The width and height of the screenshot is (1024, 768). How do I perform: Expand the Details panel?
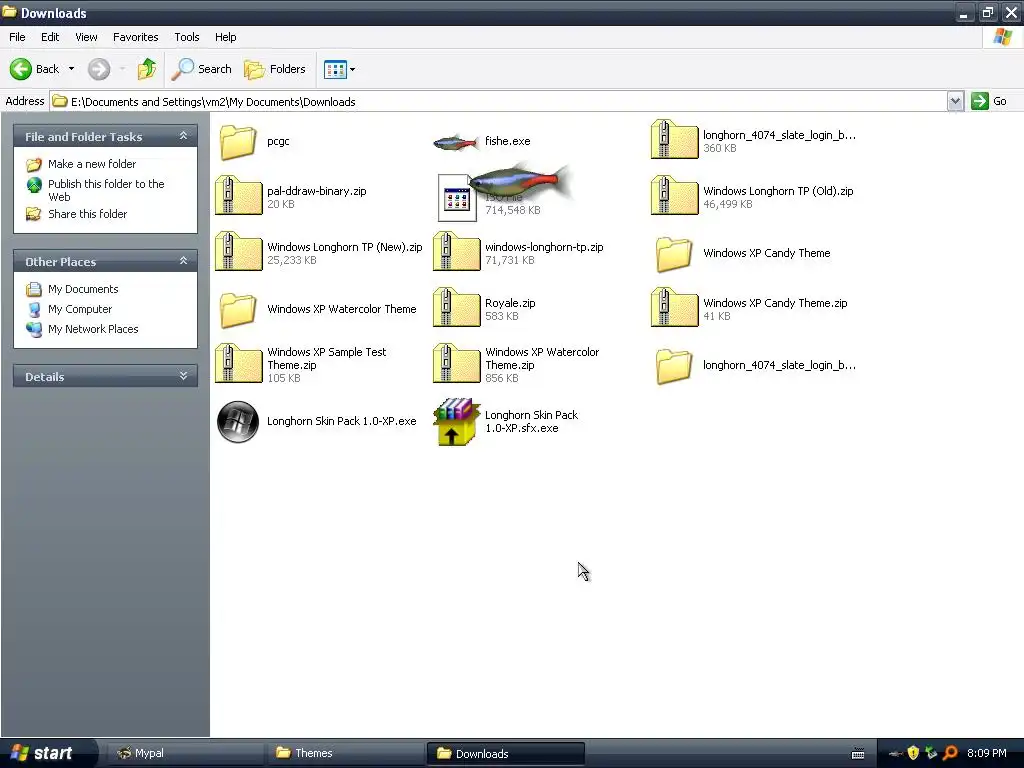tap(184, 376)
